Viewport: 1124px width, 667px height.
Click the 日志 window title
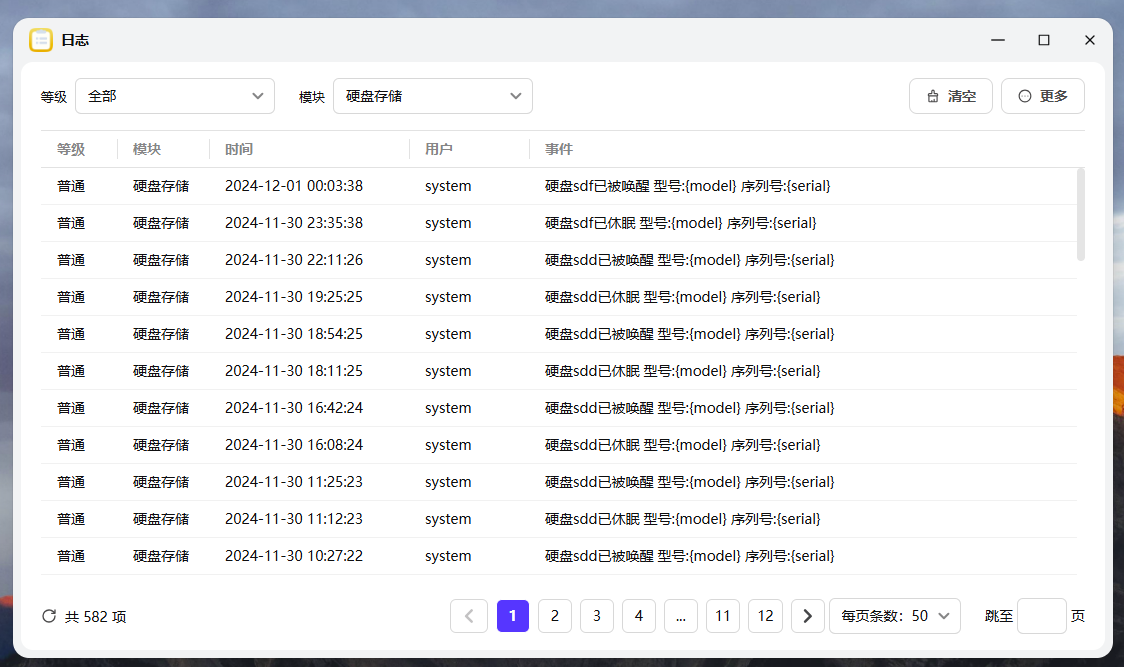coord(75,40)
